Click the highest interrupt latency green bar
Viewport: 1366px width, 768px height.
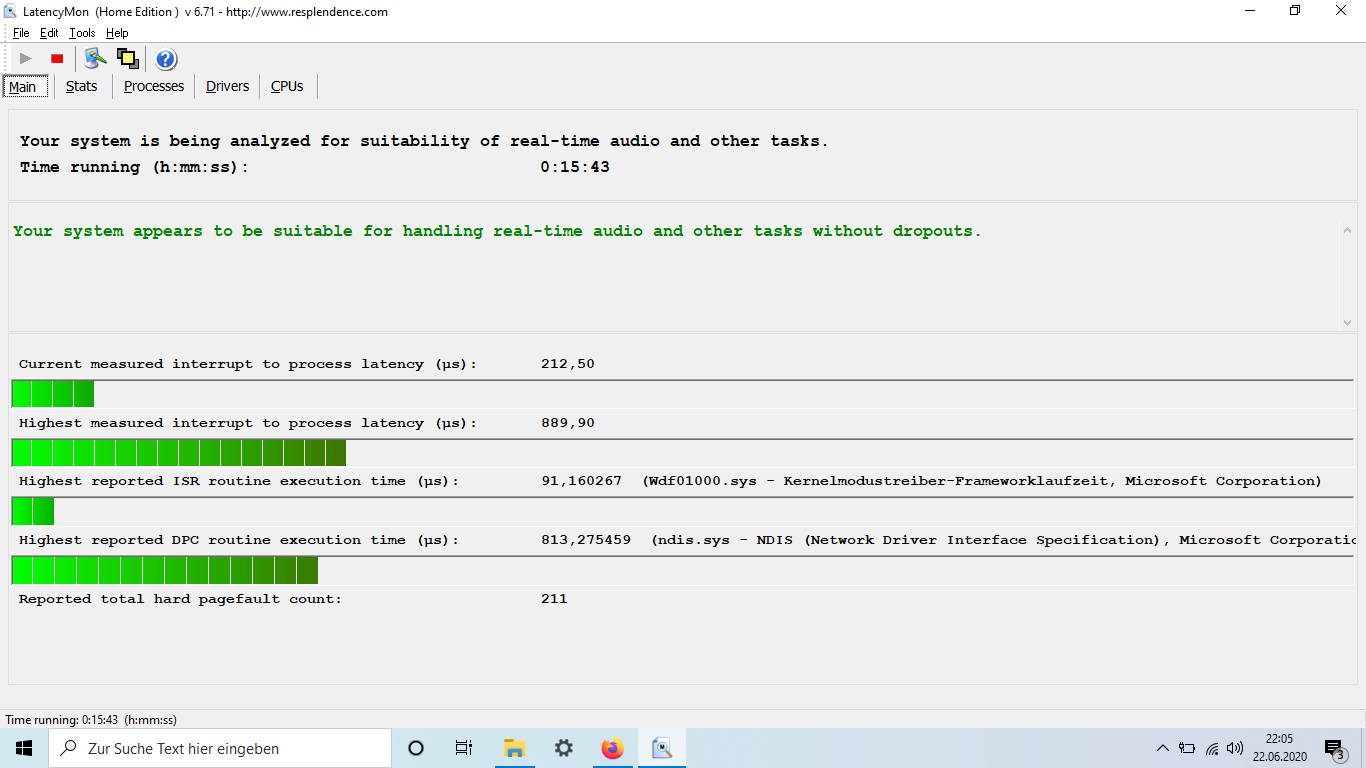(179, 453)
